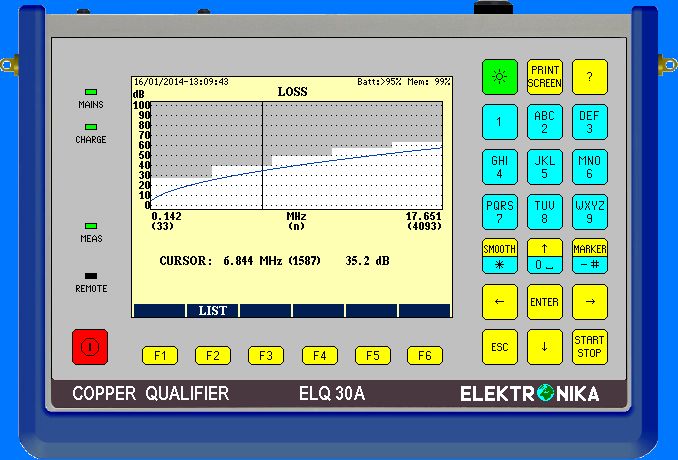Viewport: 678px width, 460px height.
Task: Tap the F6 function key
Action: click(425, 355)
